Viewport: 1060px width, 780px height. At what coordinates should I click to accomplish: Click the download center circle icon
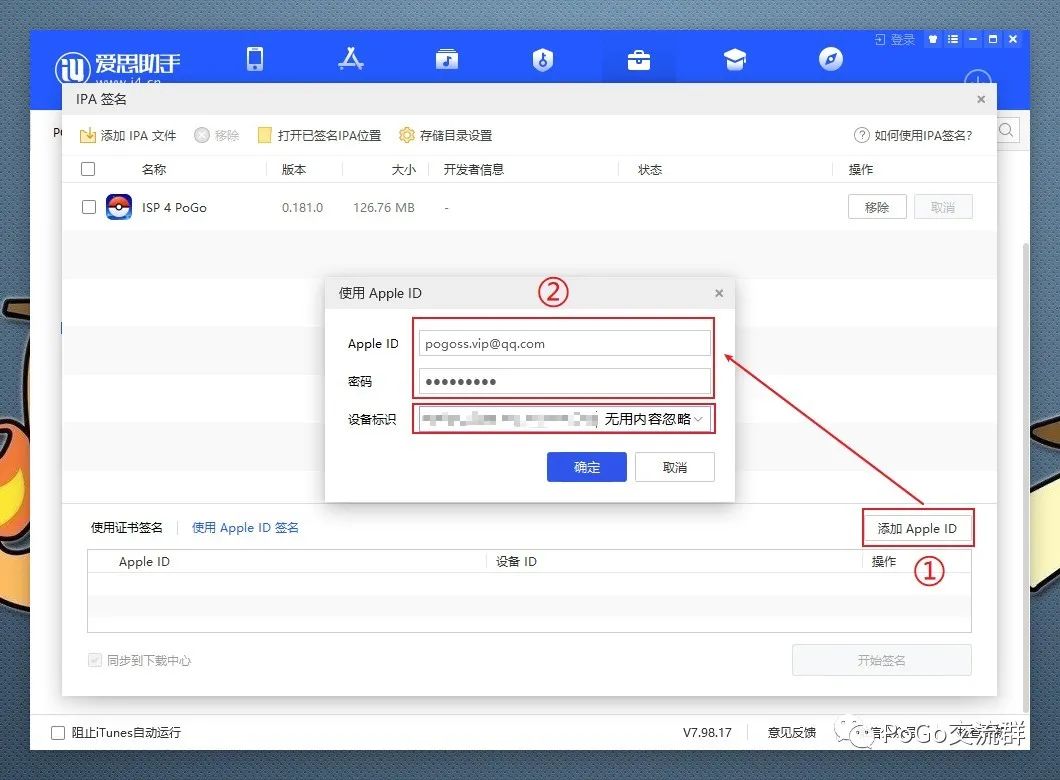978,80
